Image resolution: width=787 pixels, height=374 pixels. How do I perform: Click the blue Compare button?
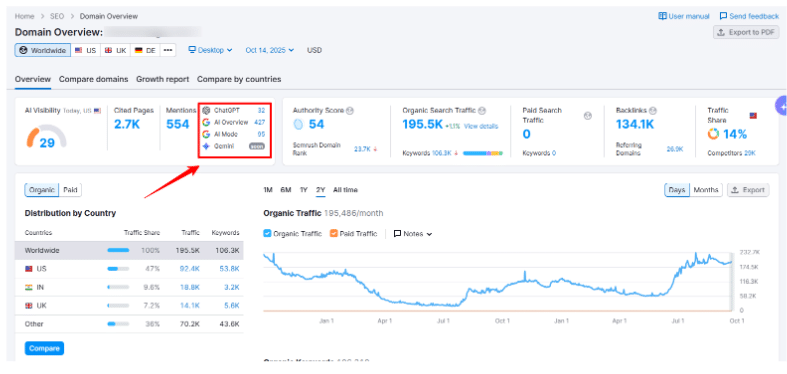pos(44,348)
